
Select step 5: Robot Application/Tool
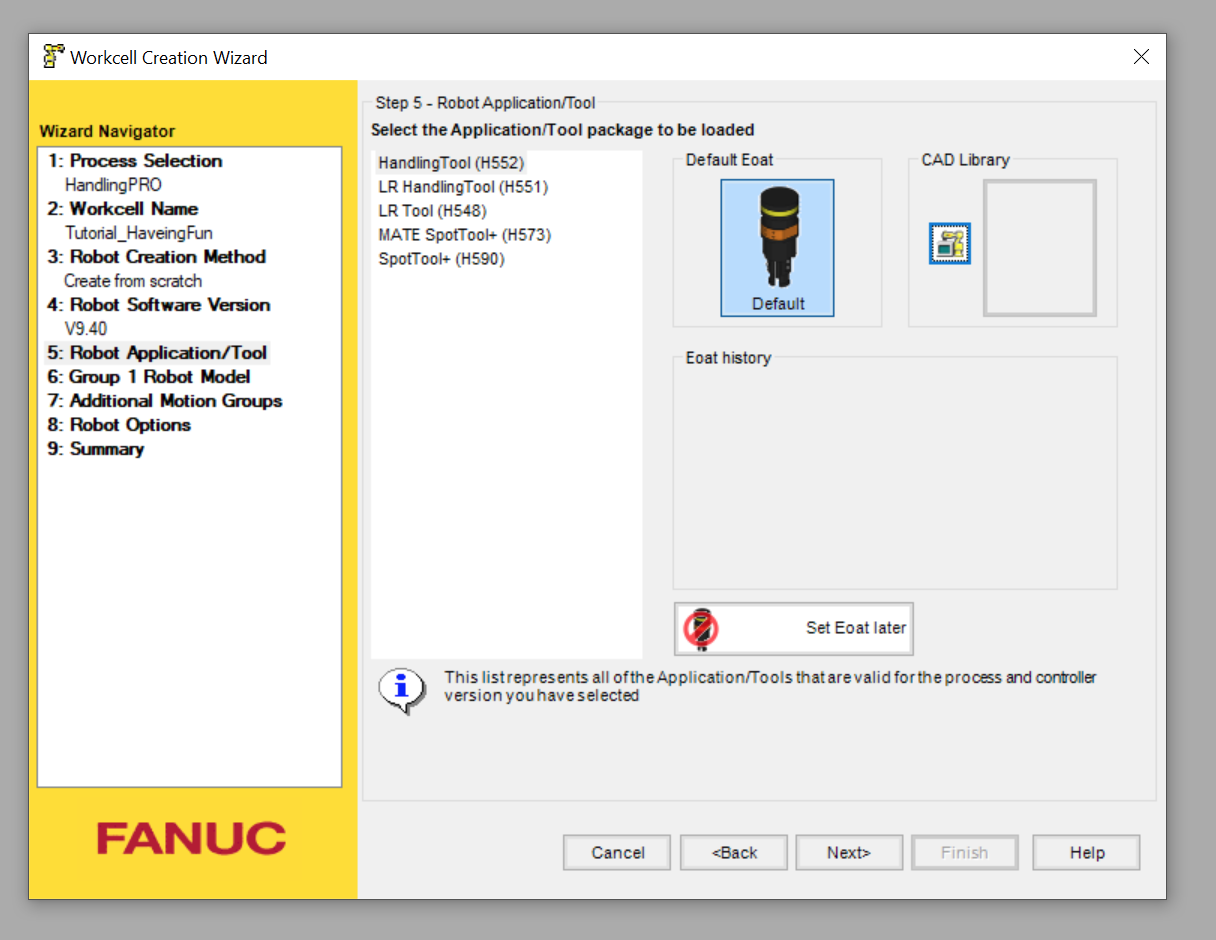[x=157, y=353]
